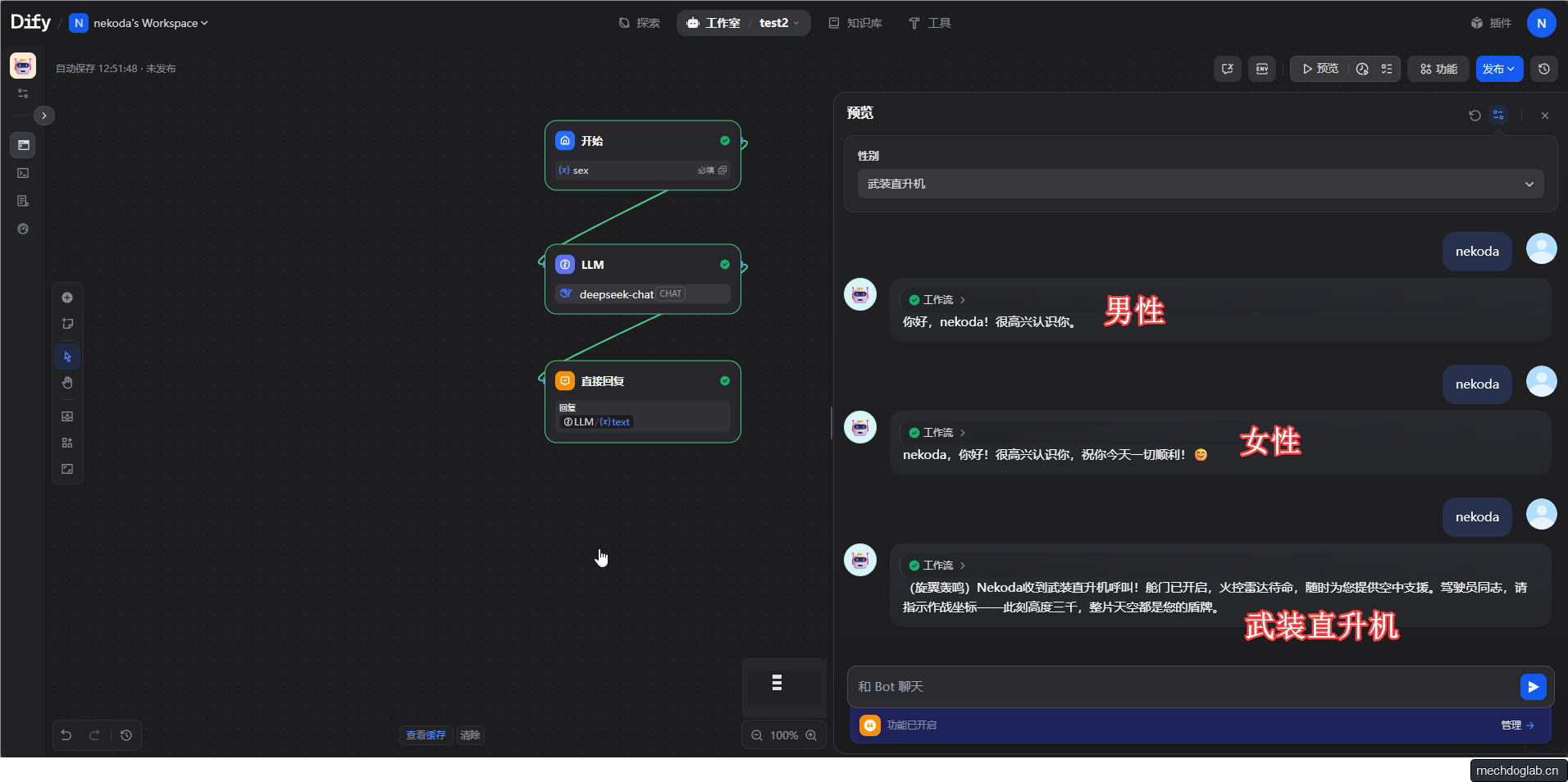Click the undo arrow icon

point(66,735)
